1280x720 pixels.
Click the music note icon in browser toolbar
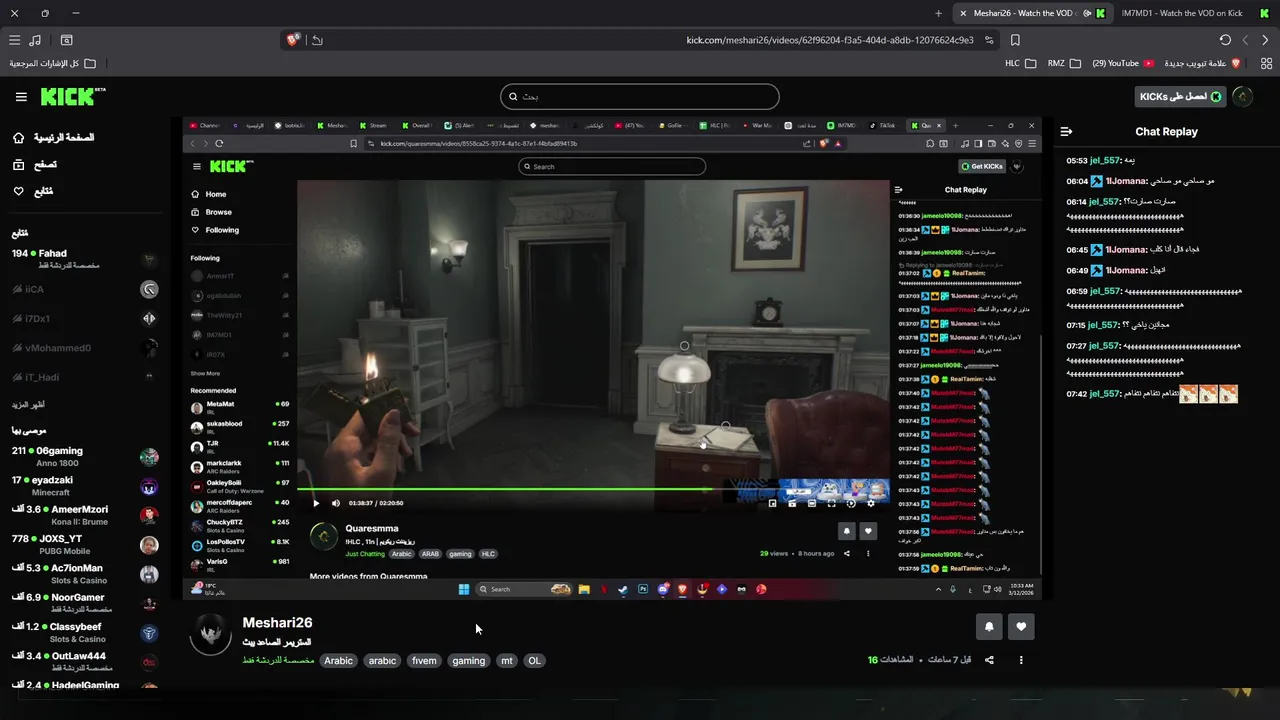click(36, 40)
